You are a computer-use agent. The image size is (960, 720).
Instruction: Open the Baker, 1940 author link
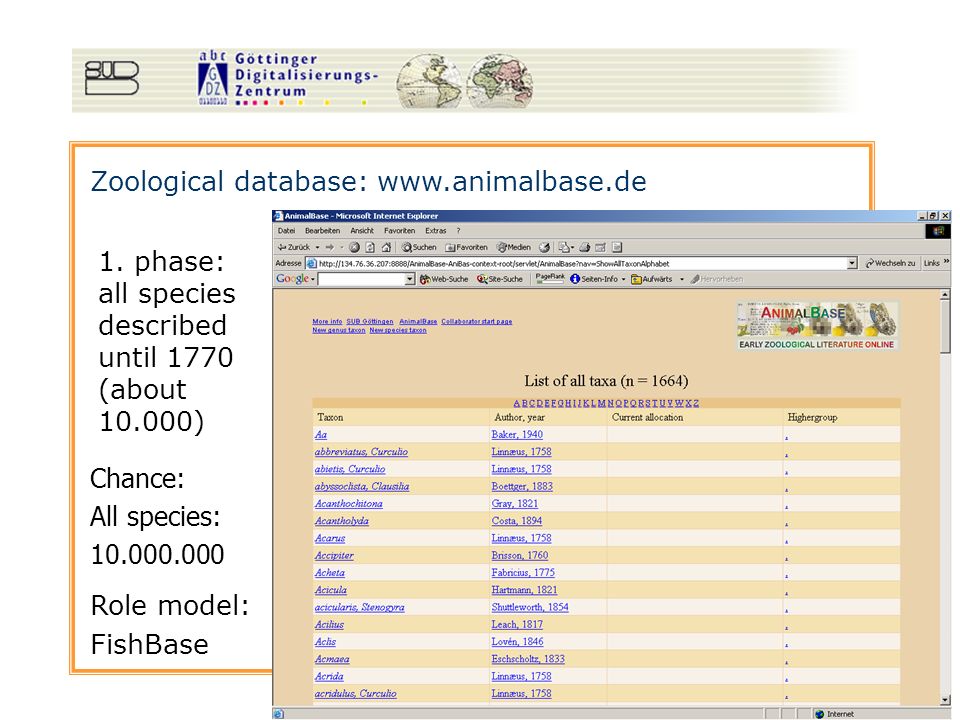tap(517, 434)
